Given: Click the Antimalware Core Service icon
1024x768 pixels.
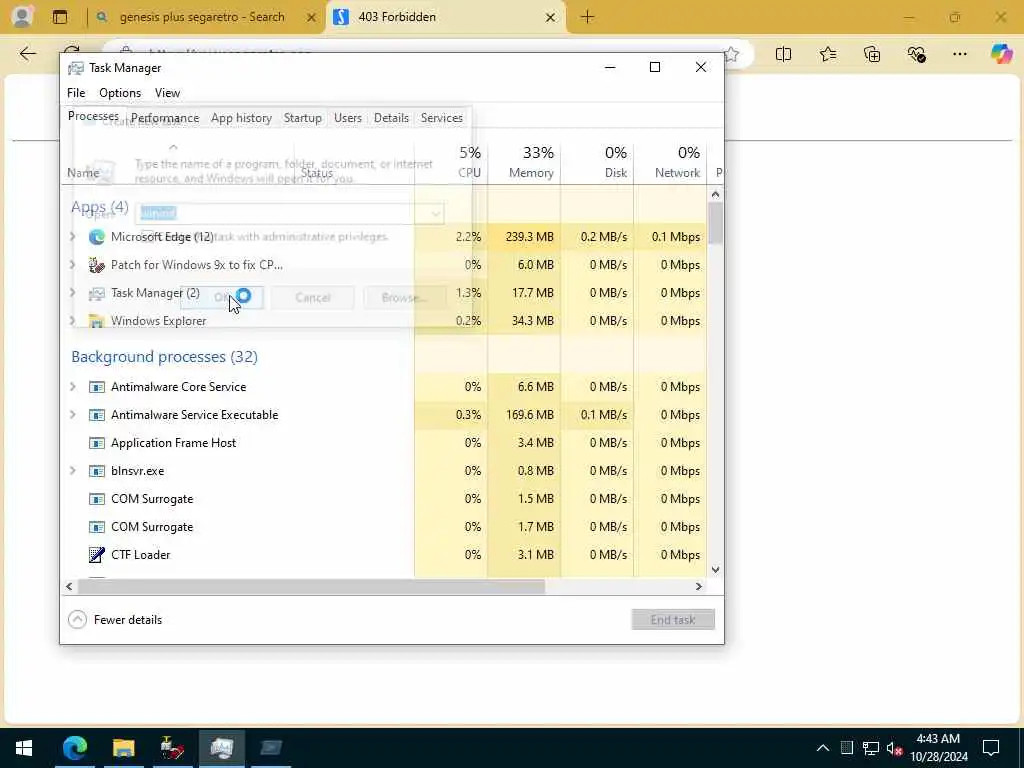Looking at the screenshot, I should (x=97, y=387).
